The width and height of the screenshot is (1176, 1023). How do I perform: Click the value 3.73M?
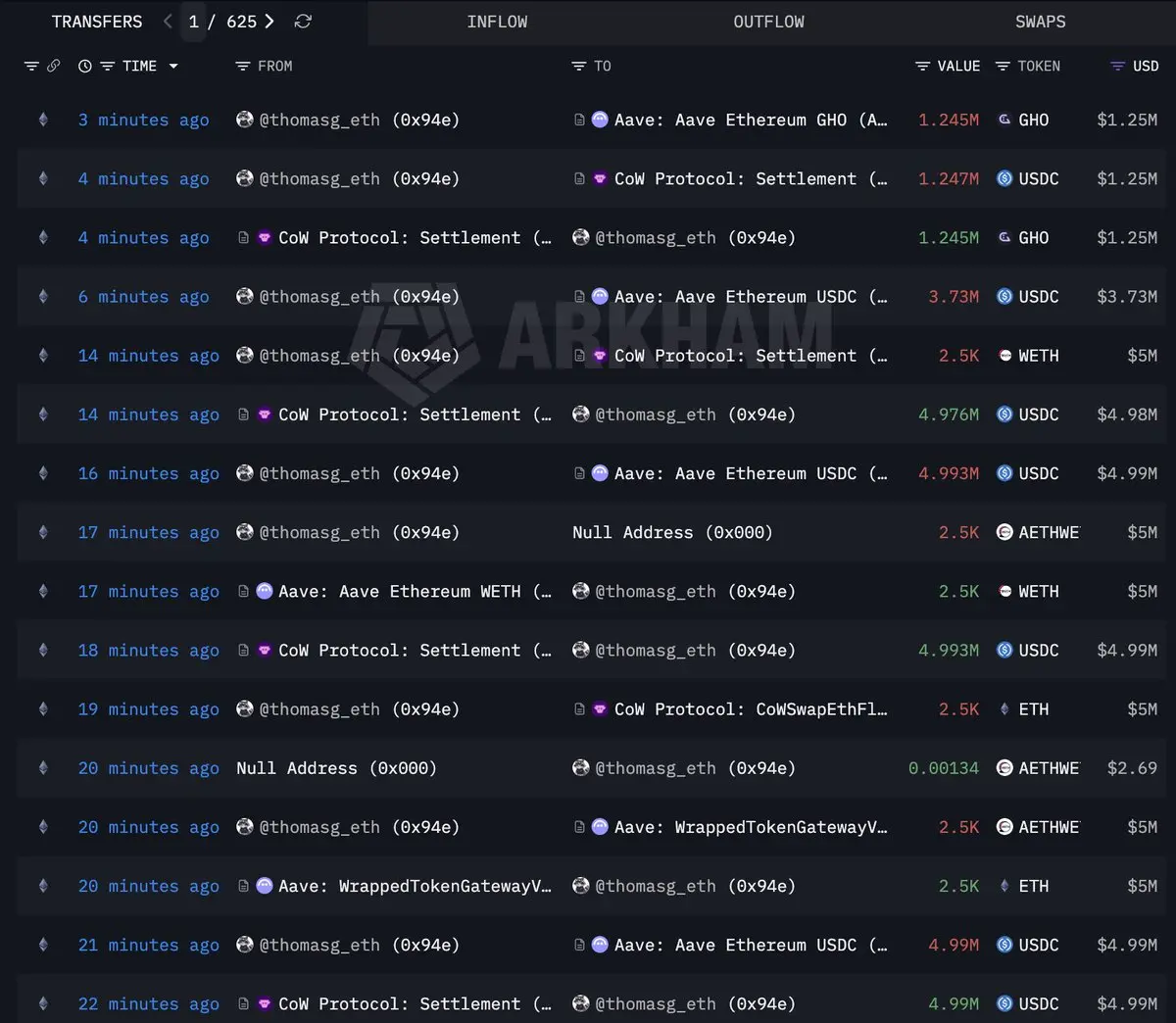[954, 296]
